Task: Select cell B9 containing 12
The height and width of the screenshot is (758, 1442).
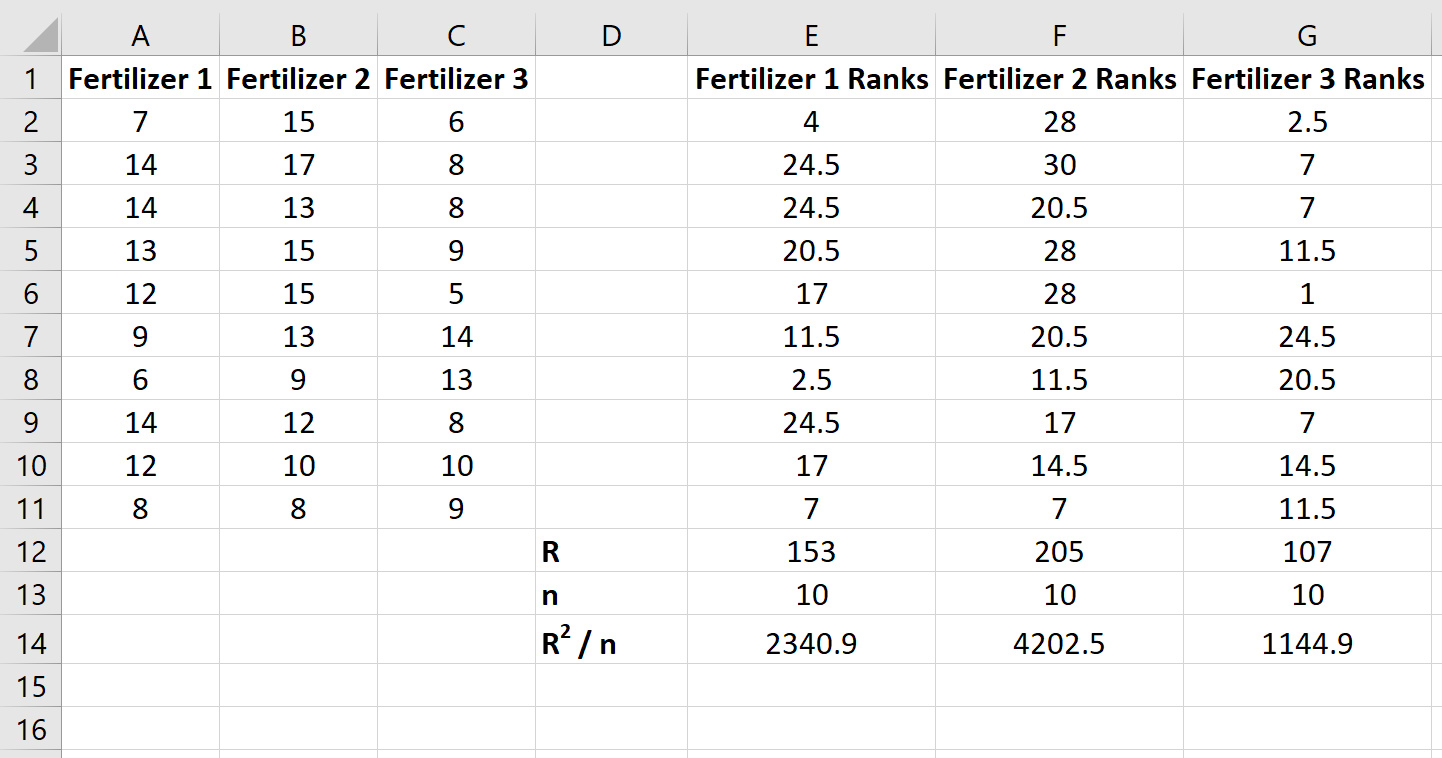Action: pyautogui.click(x=299, y=422)
